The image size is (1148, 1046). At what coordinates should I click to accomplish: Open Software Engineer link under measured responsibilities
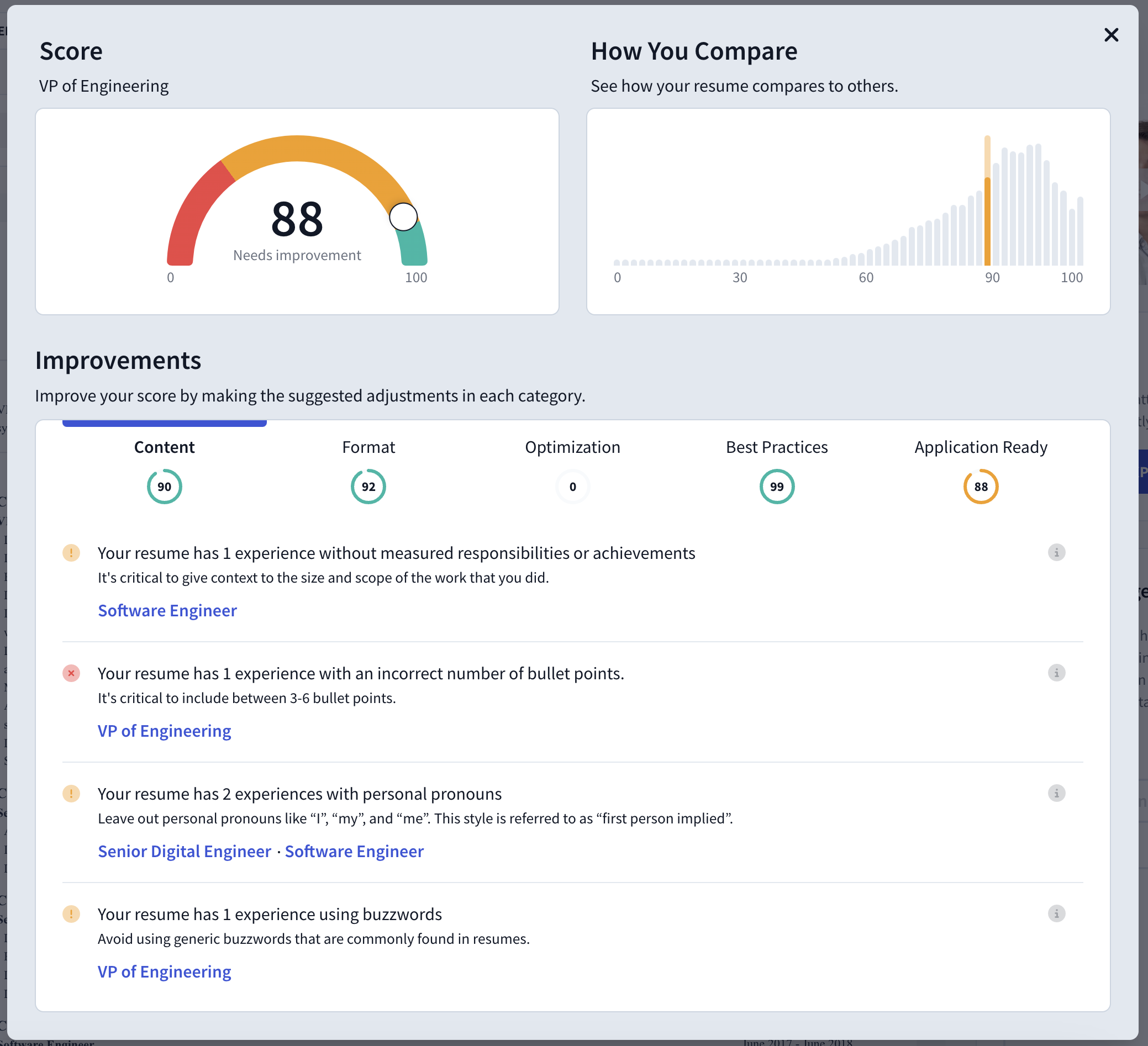pyautogui.click(x=167, y=610)
